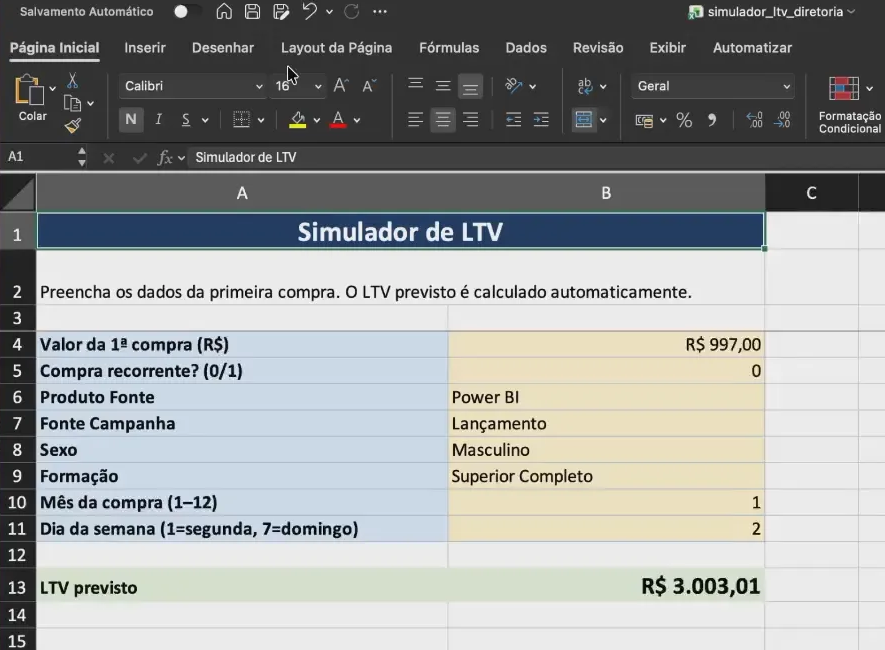Open the Inserir ribbon tab
The width and height of the screenshot is (885, 650).
point(145,48)
